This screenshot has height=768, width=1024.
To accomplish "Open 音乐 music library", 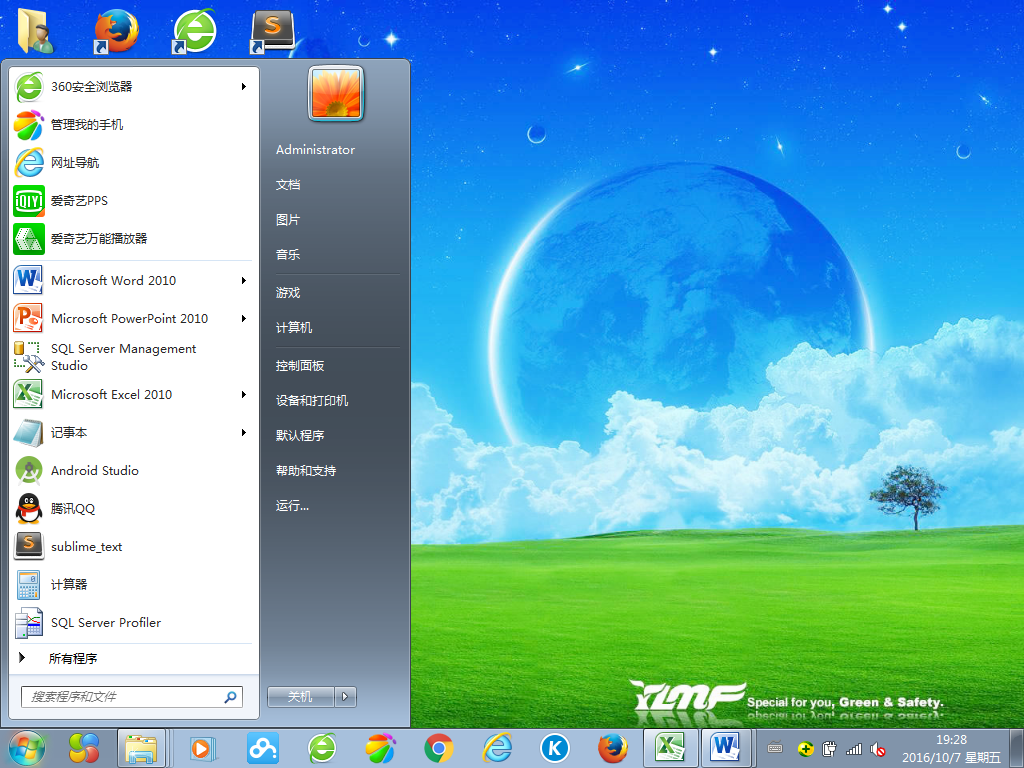I will tap(288, 255).
